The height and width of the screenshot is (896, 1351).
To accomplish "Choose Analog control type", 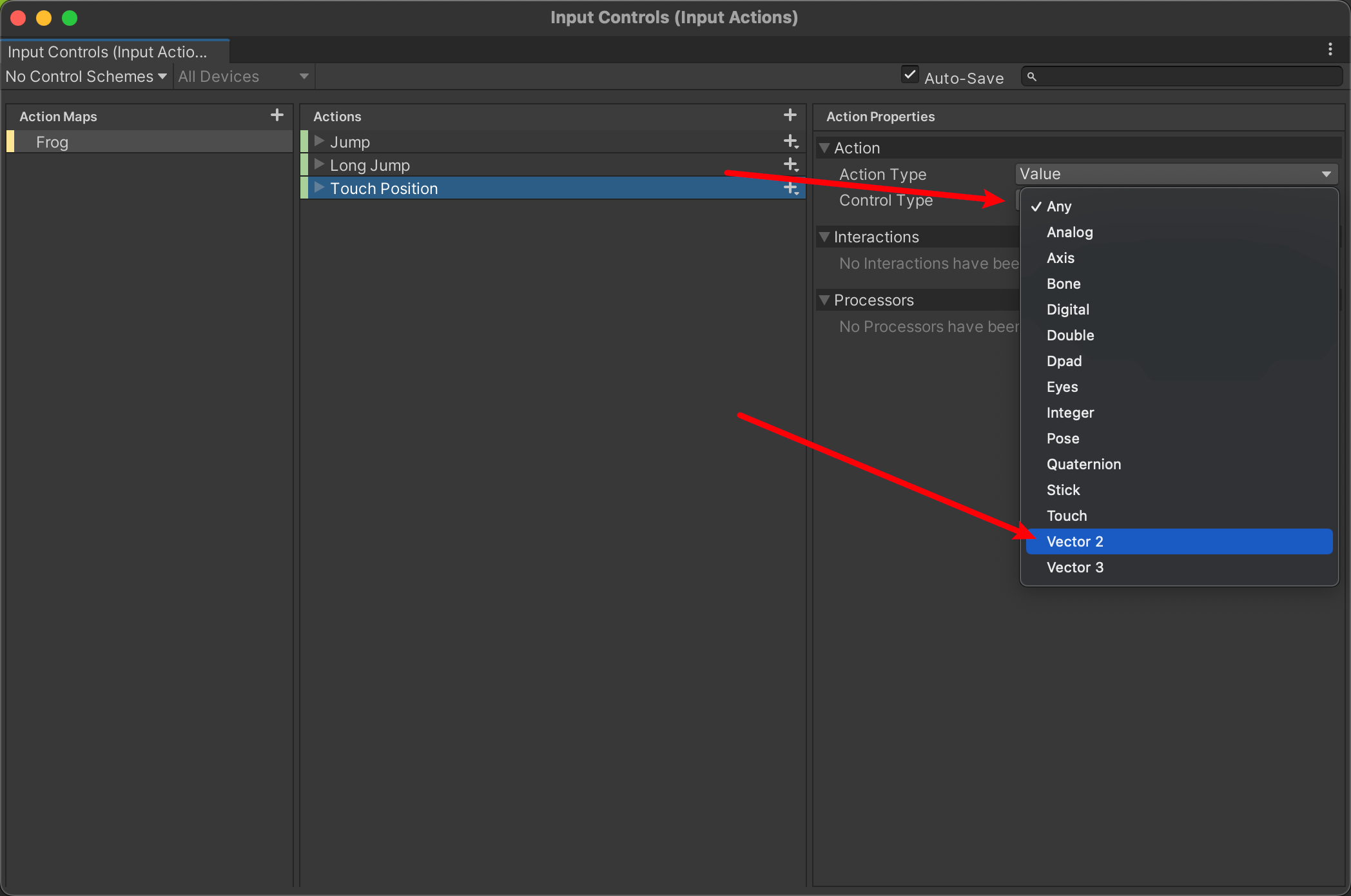I will 1179,232.
